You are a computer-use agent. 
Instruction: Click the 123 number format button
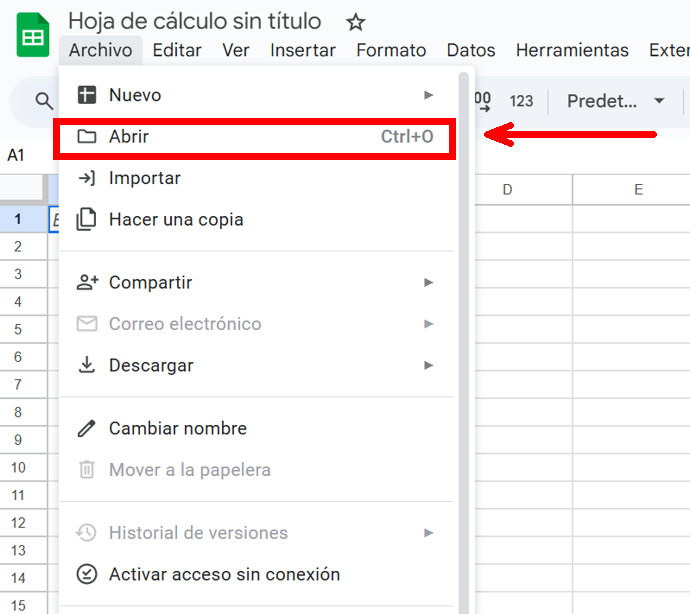pyautogui.click(x=521, y=101)
